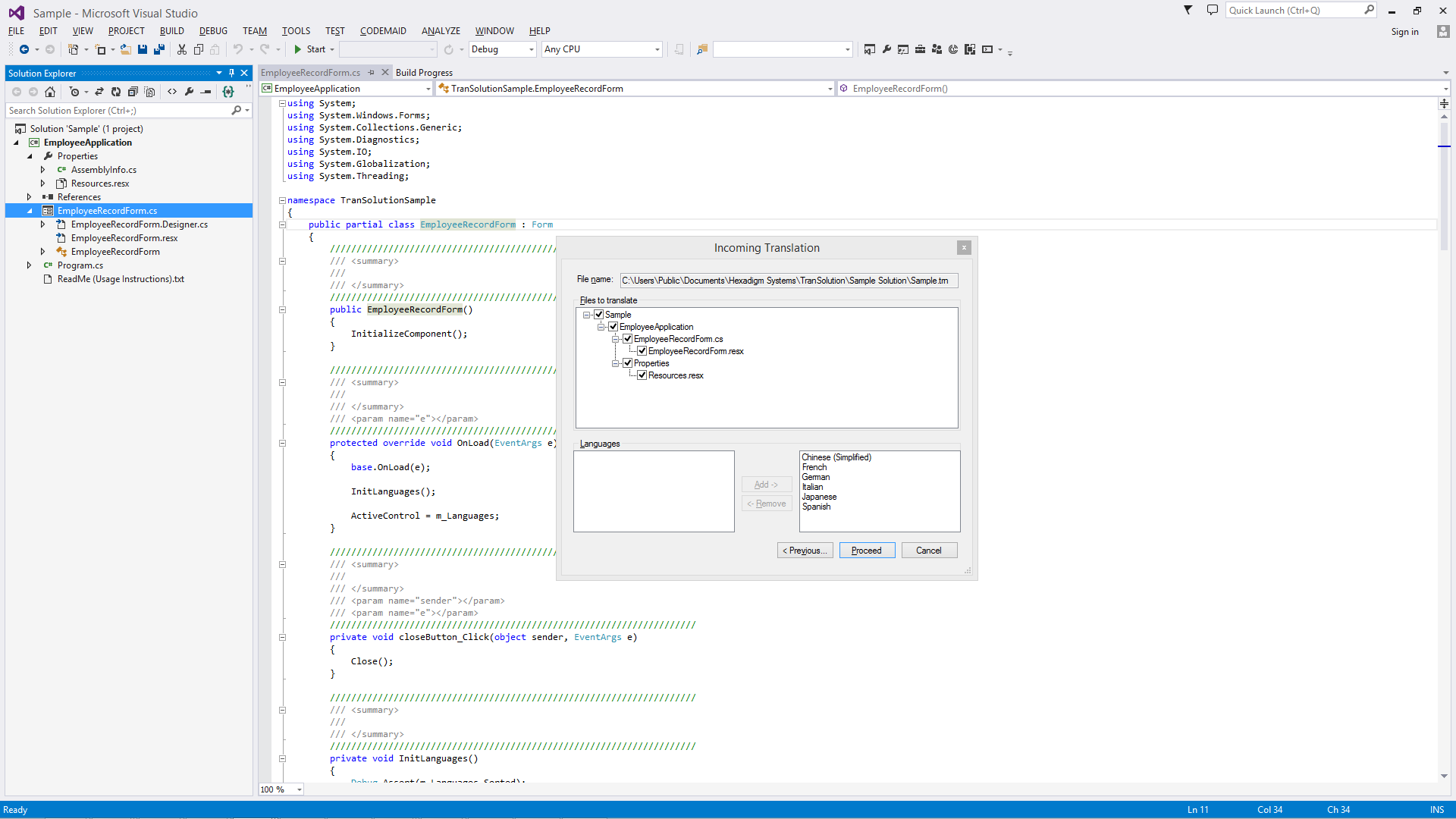This screenshot has width=1456, height=819.
Task: Open the feedback speech bubble icon
Action: pyautogui.click(x=1213, y=10)
